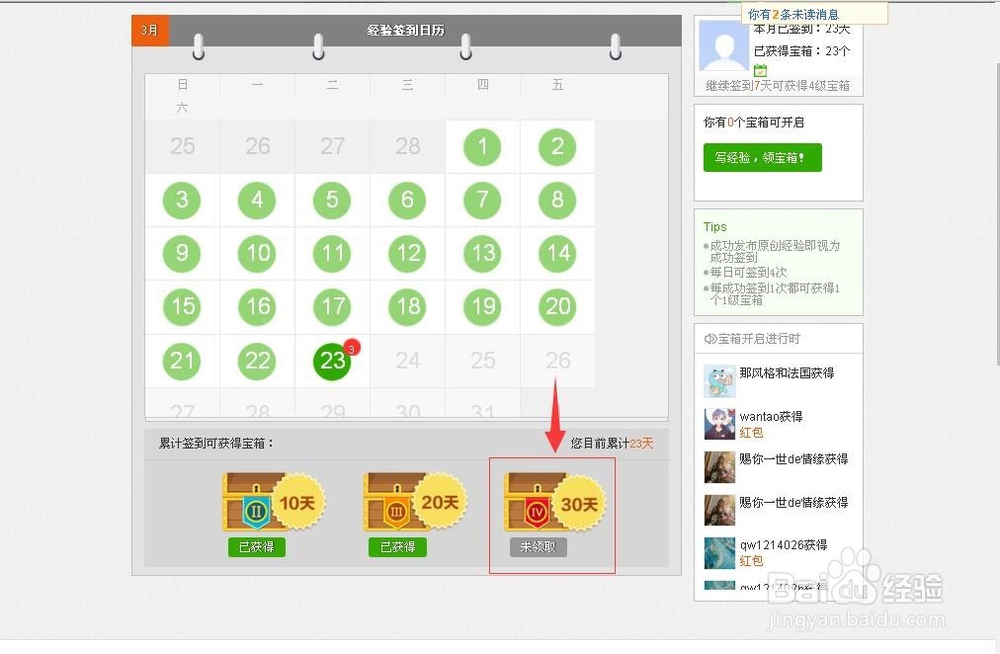The height and width of the screenshot is (654, 1000).
Task: Click the blank profile avatar in the sidebar
Action: 721,48
